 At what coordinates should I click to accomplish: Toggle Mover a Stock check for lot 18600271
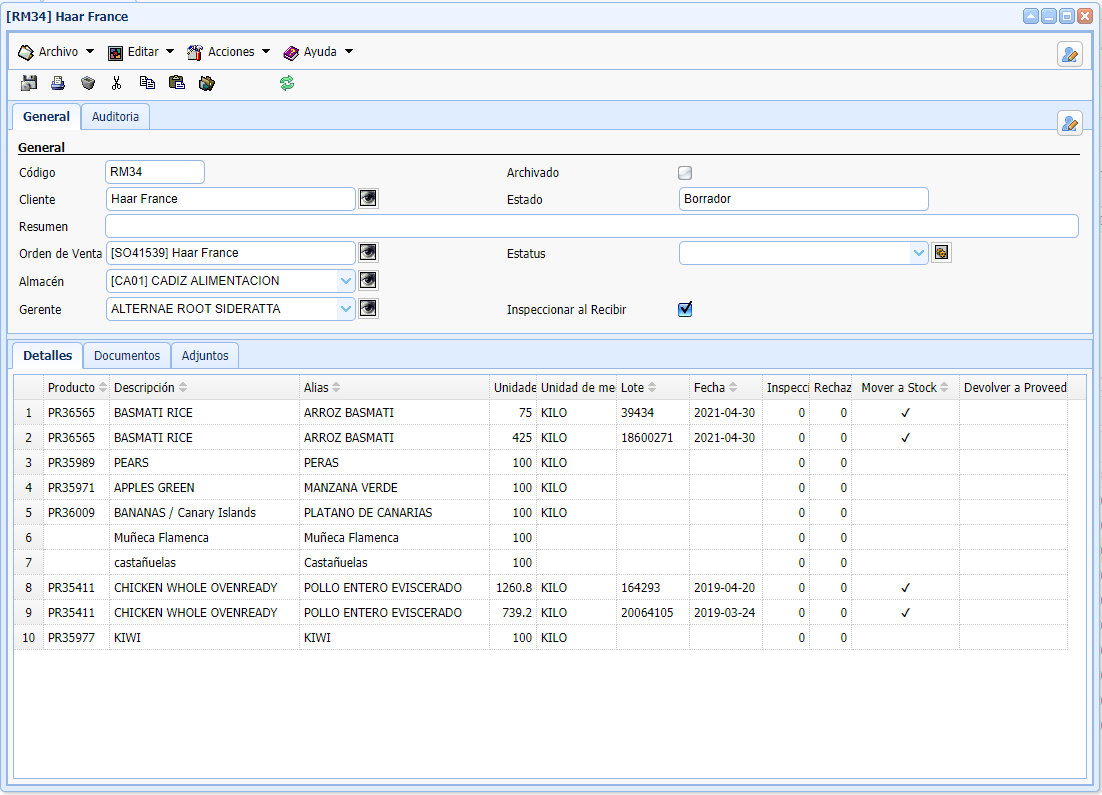coord(905,437)
